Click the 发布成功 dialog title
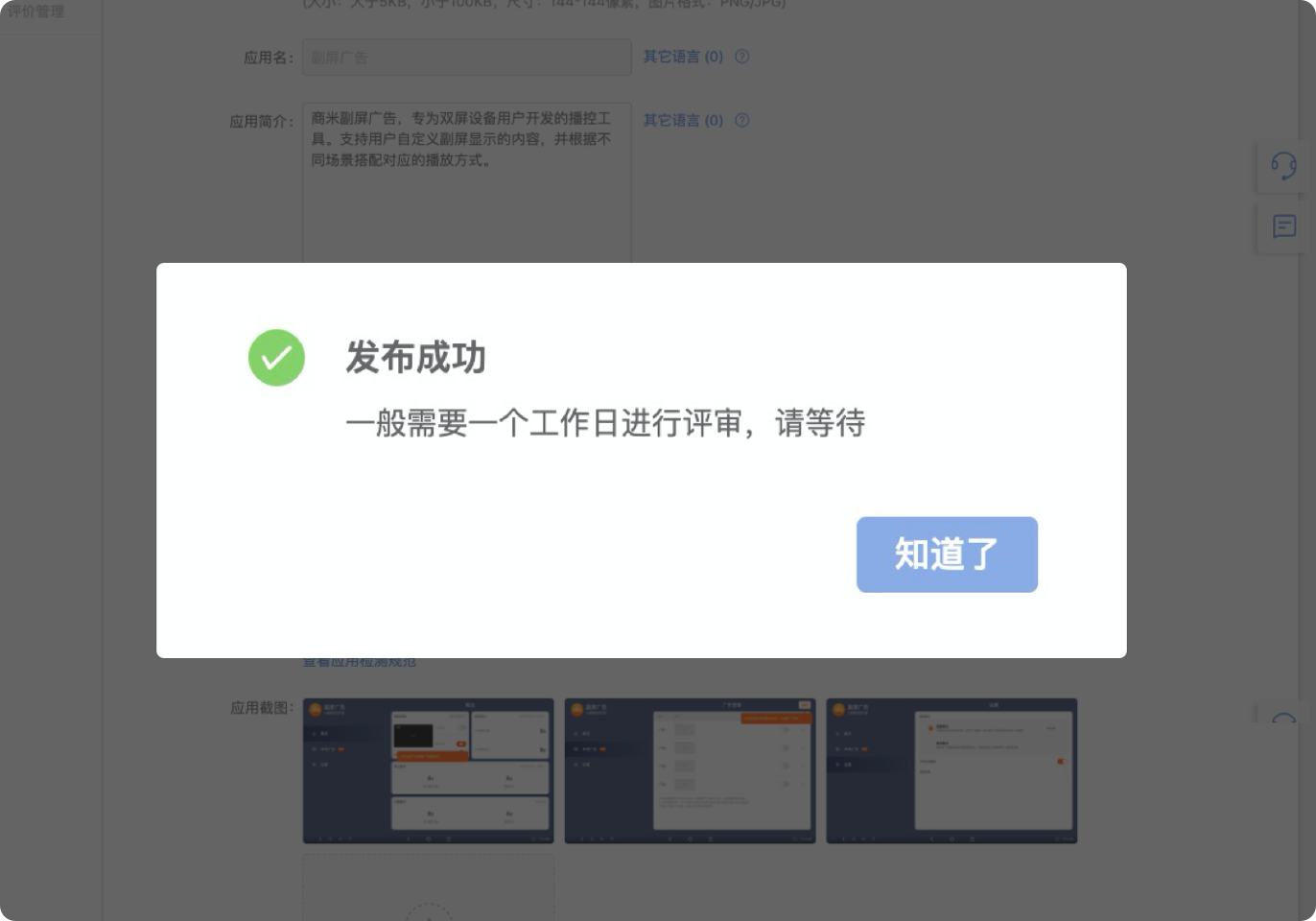 416,358
